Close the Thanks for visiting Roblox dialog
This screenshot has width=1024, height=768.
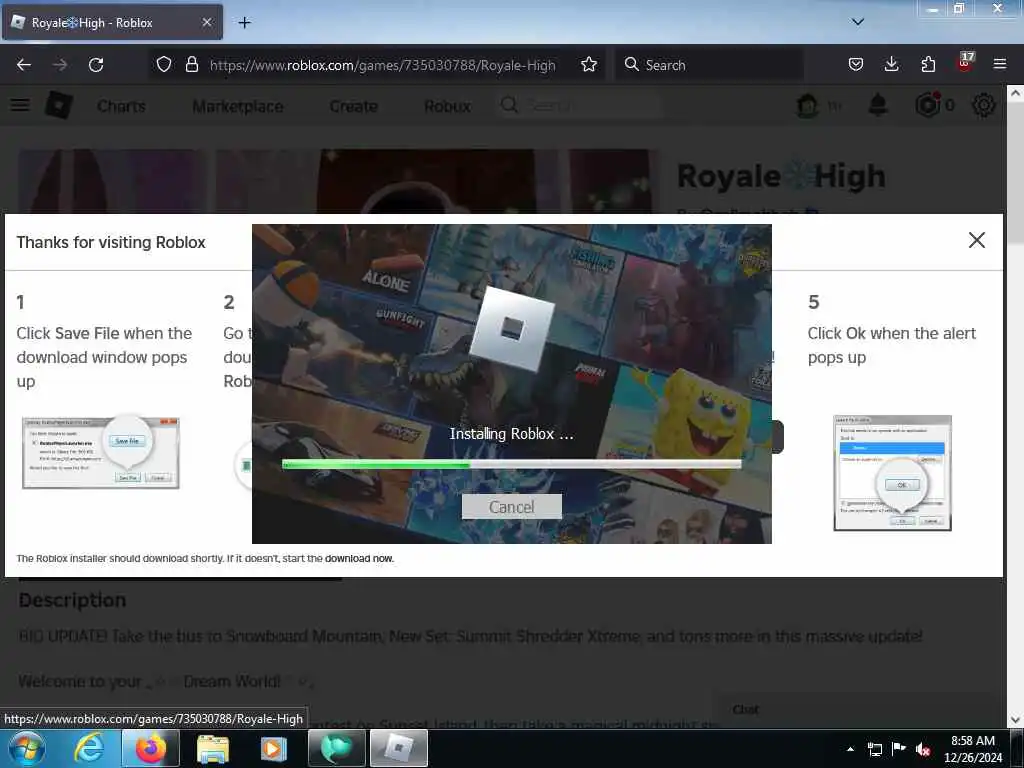(x=976, y=240)
